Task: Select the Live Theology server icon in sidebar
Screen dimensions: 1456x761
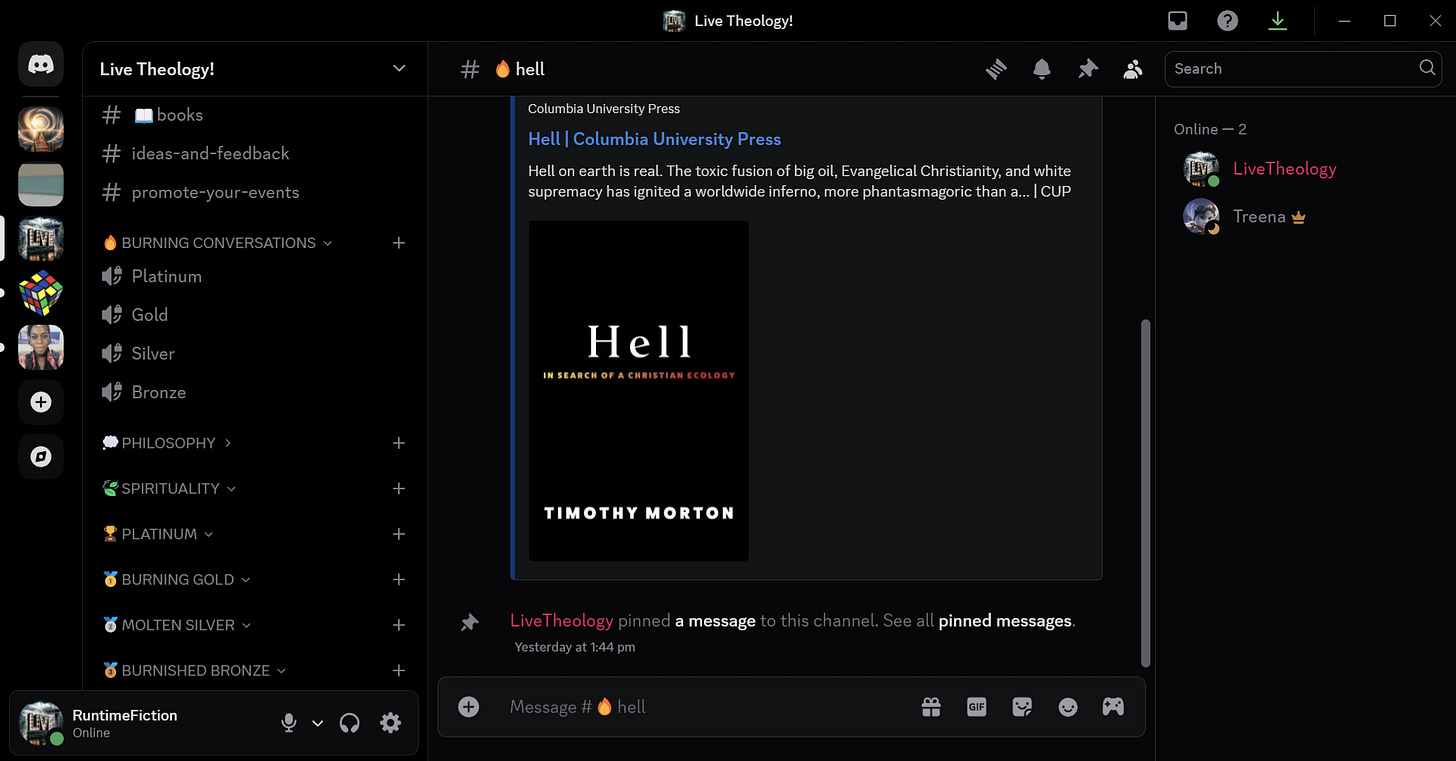Action: coord(41,238)
